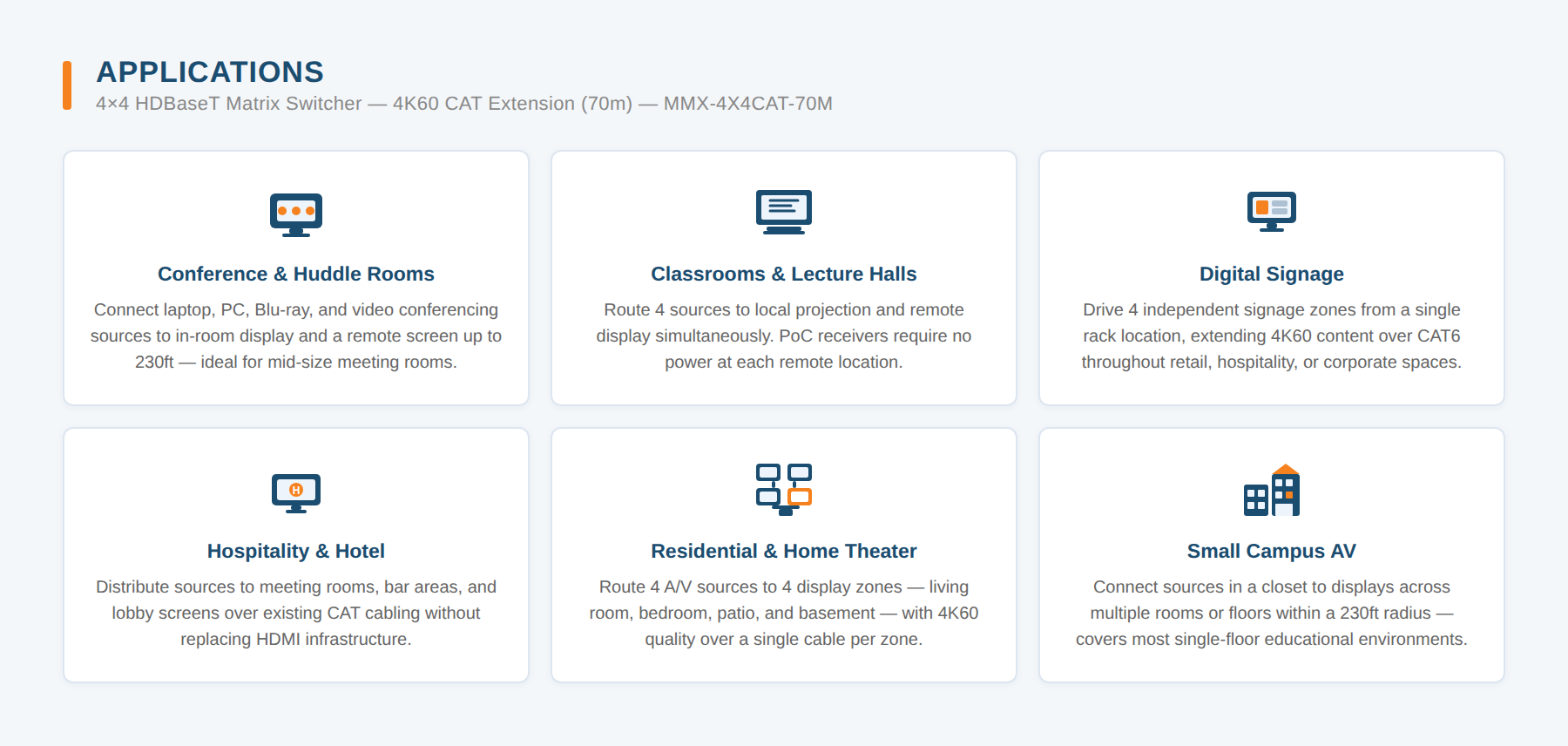Select the Residential & Home Theater heading
Image resolution: width=1568 pixels, height=746 pixels.
pos(784,551)
